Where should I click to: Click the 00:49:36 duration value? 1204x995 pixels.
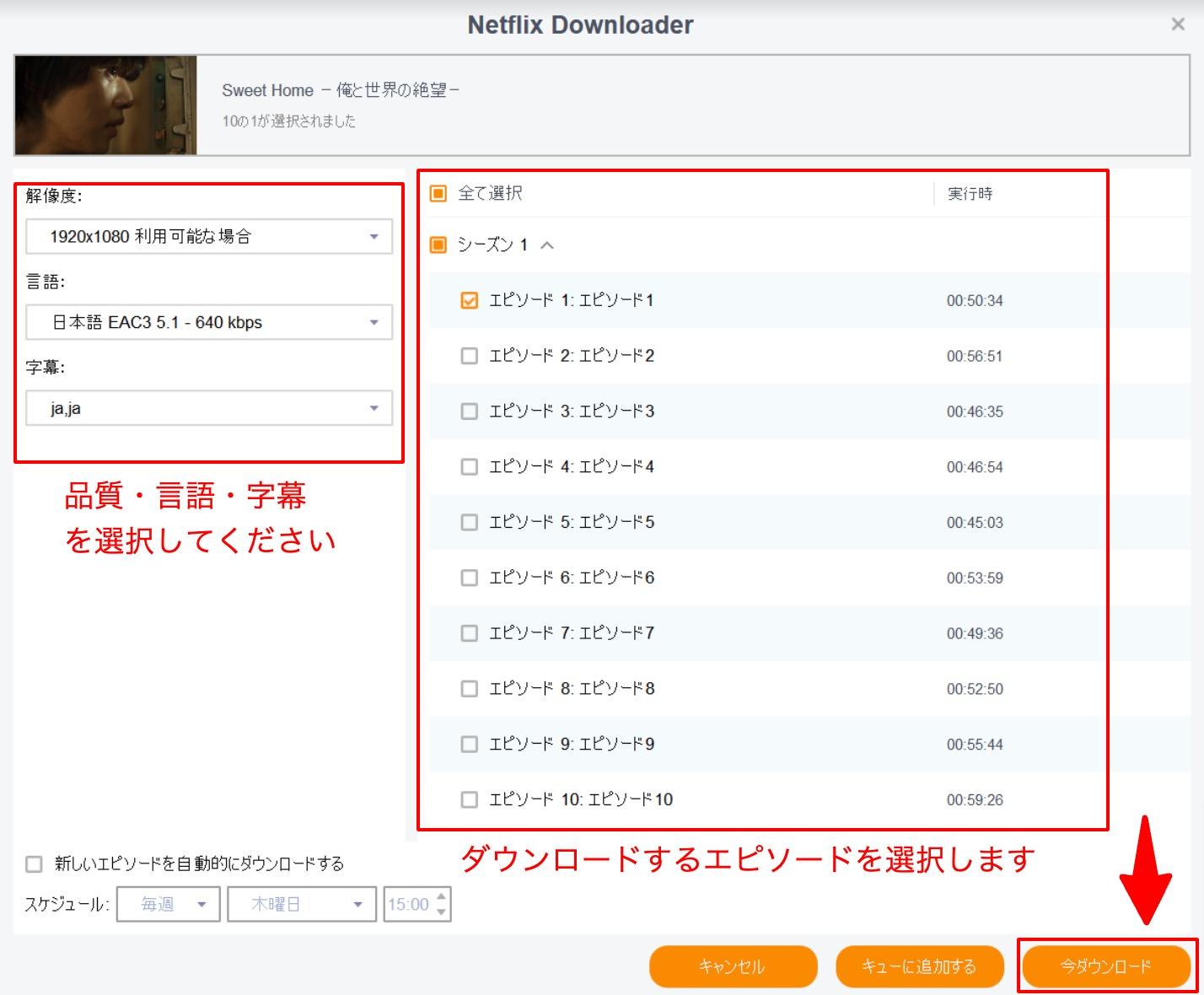(x=975, y=634)
